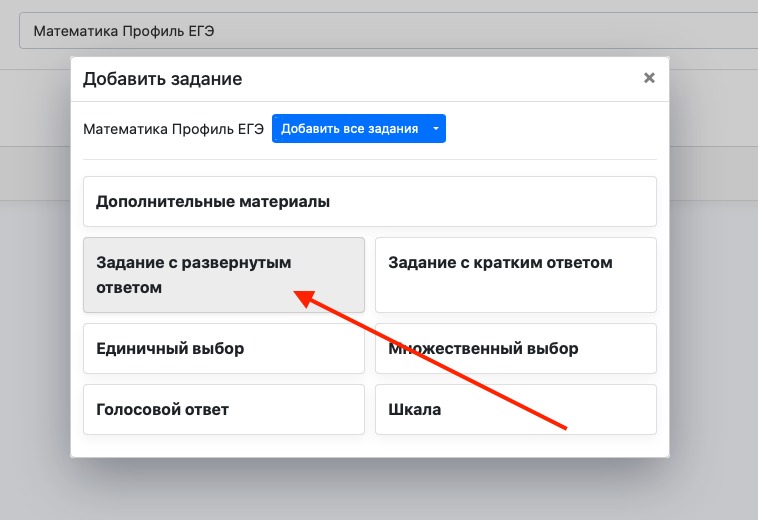Select the Единичный выбор task type
This screenshot has height=520, width=758.
tap(224, 348)
